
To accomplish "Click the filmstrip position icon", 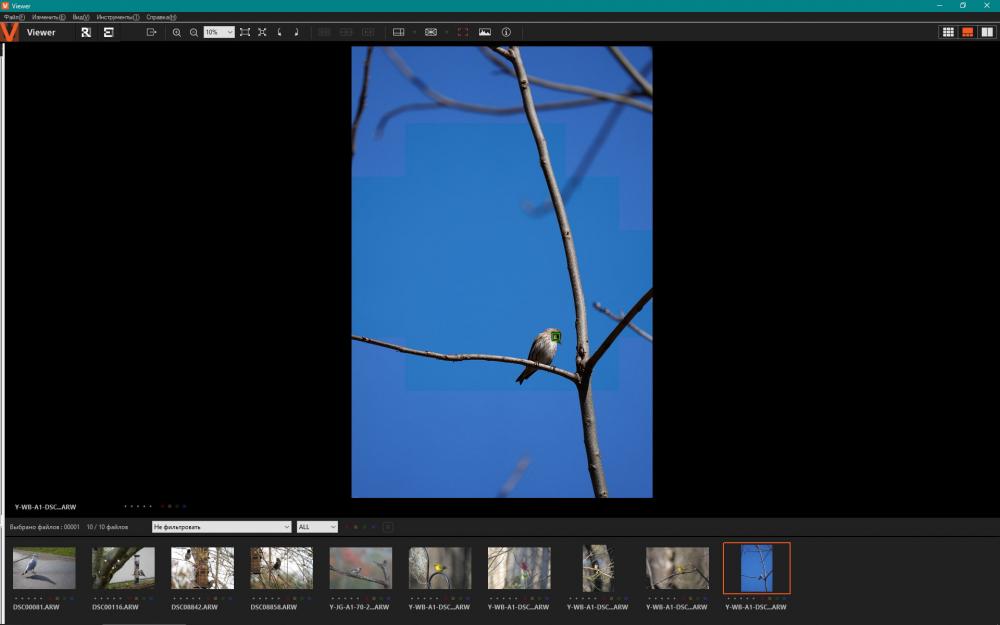I will tap(431, 32).
